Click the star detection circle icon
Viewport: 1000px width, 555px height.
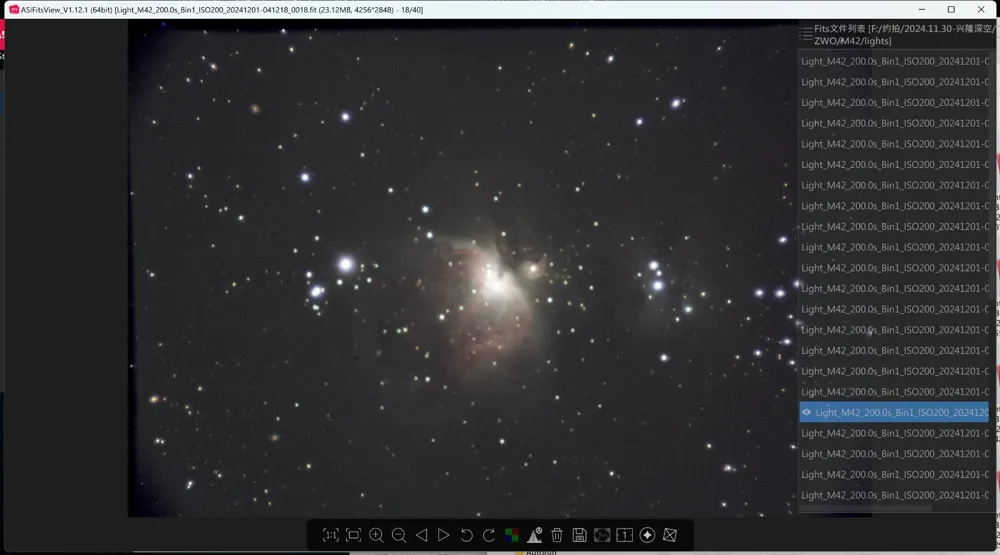pyautogui.click(x=647, y=535)
